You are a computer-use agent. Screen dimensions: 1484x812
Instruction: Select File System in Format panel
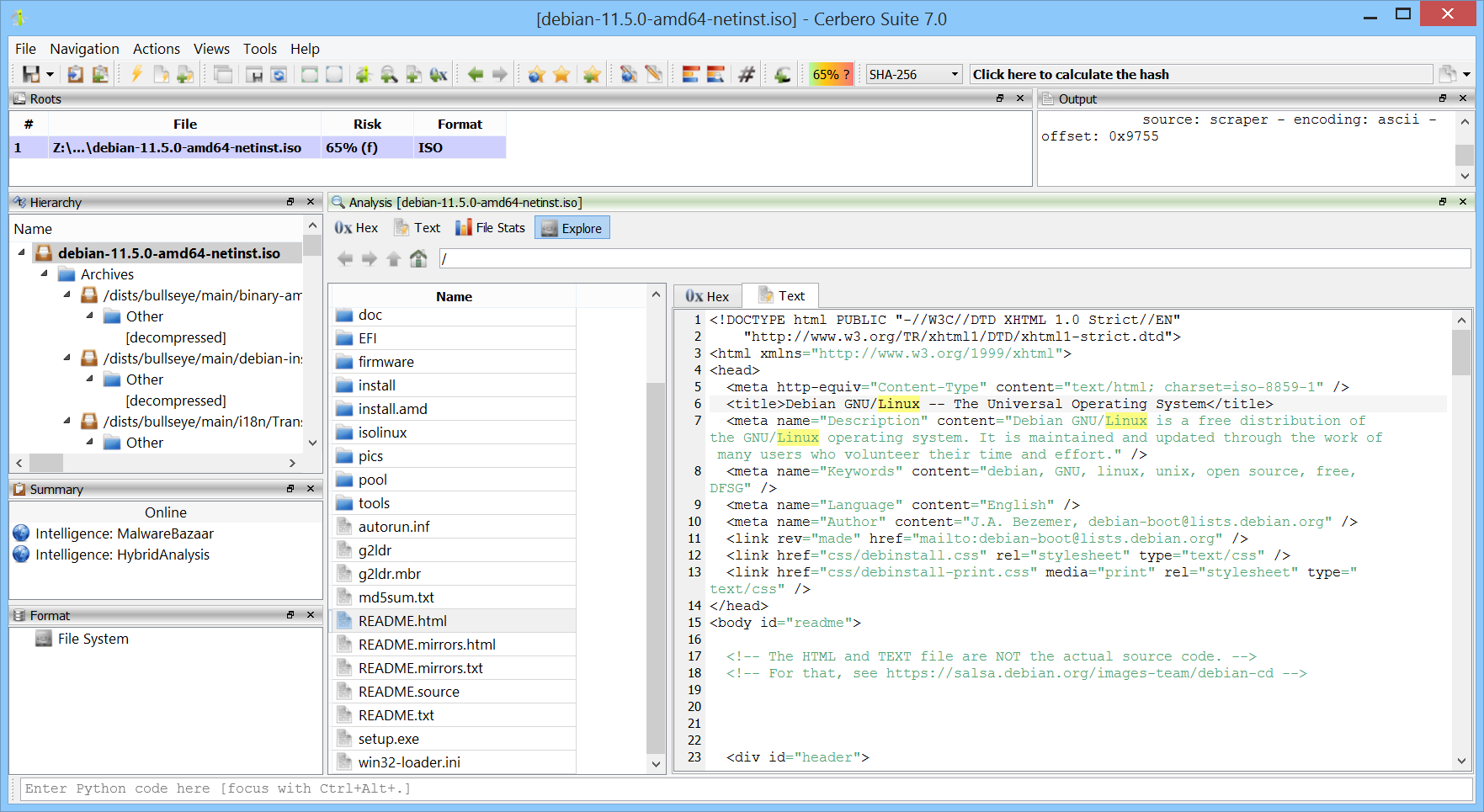click(93, 639)
